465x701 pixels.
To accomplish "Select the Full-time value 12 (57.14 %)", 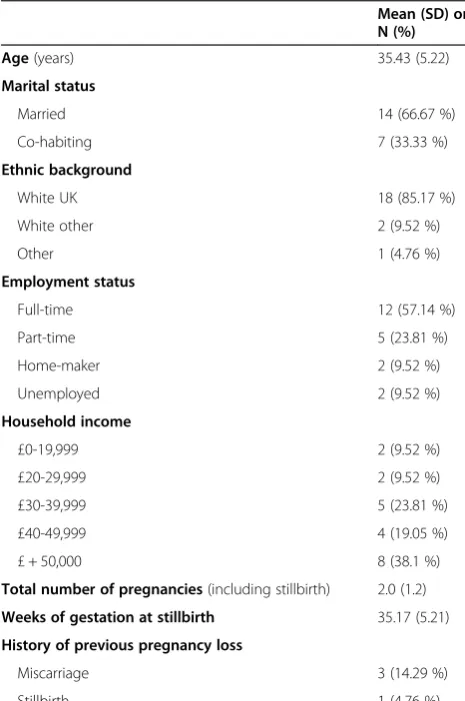I will click(416, 310).
